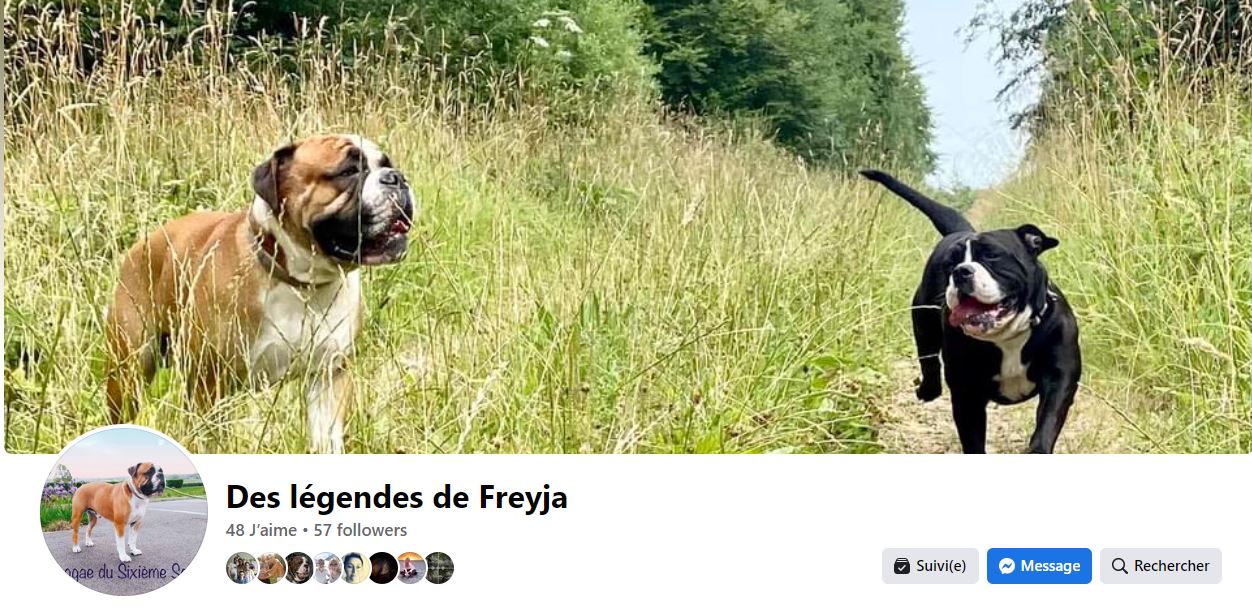Screen dimensions: 1252x615
Task: Open follower avatar with sunset beach photo
Action: pyautogui.click(x=411, y=568)
